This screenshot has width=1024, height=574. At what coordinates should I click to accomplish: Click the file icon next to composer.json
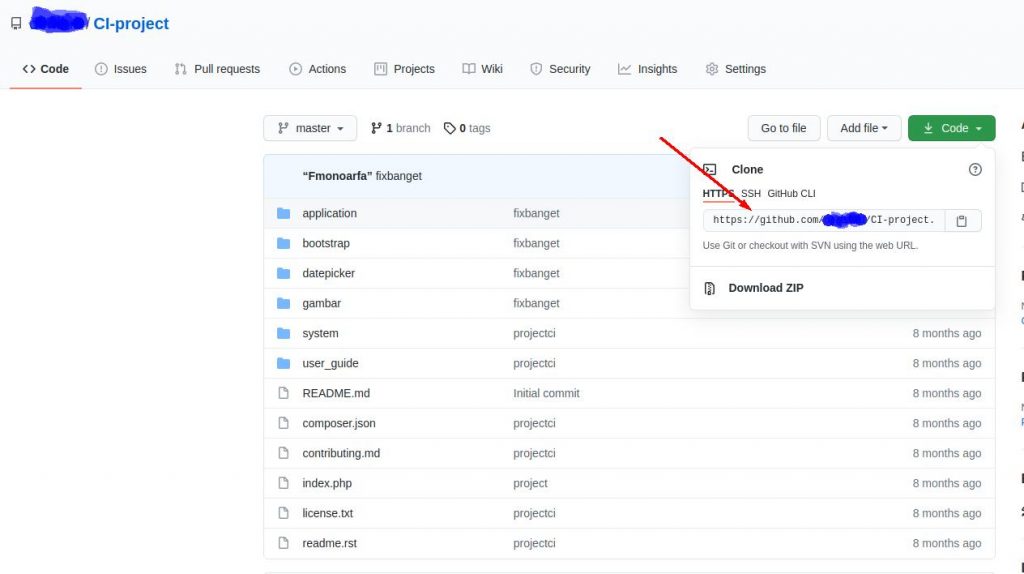tap(283, 424)
